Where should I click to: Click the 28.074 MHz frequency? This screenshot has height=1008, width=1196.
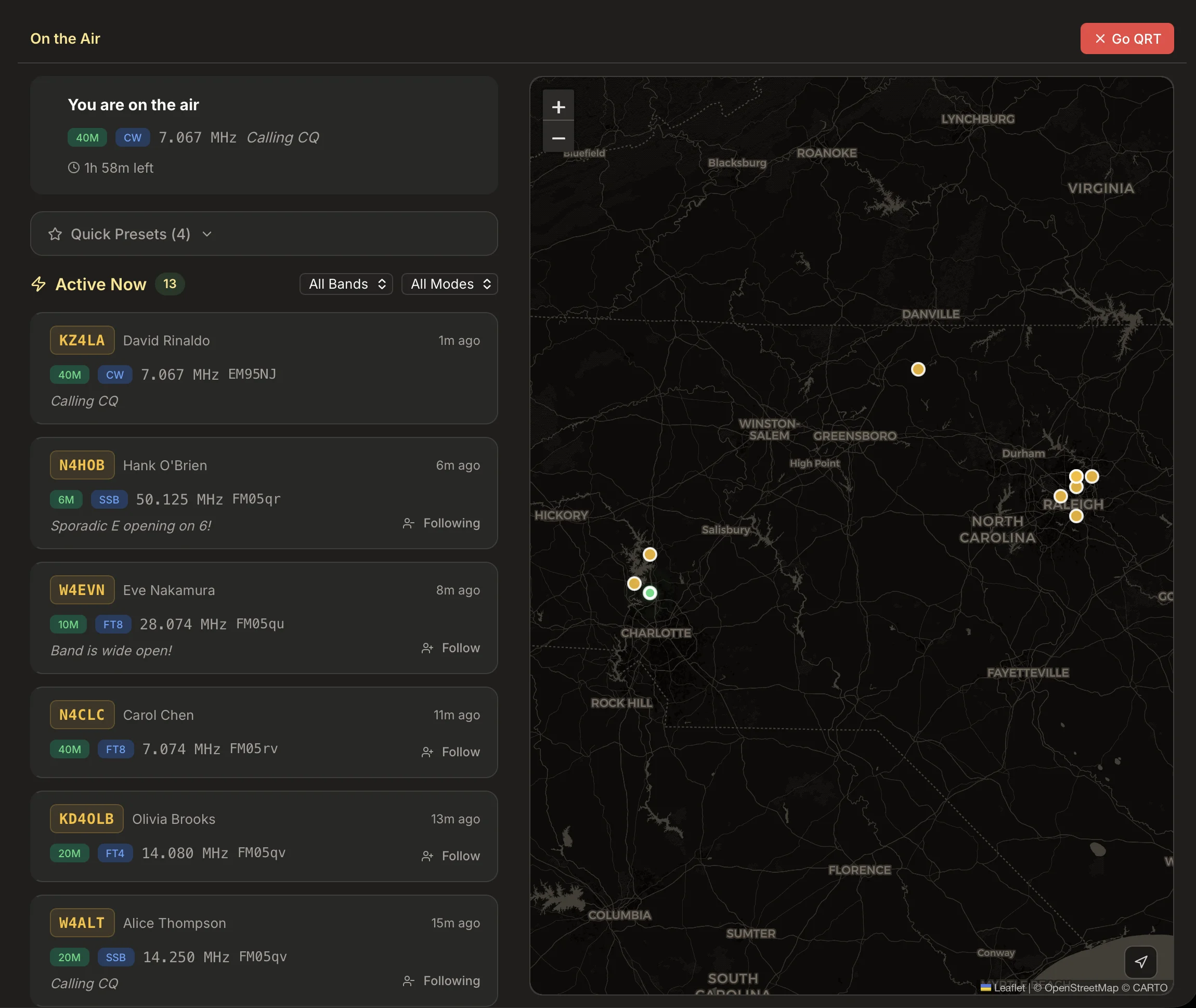(x=184, y=624)
